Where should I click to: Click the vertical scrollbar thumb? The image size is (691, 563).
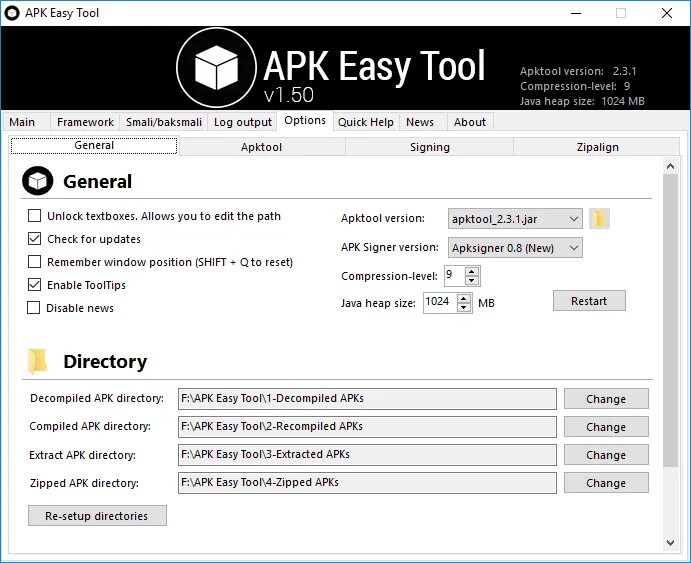coord(670,320)
